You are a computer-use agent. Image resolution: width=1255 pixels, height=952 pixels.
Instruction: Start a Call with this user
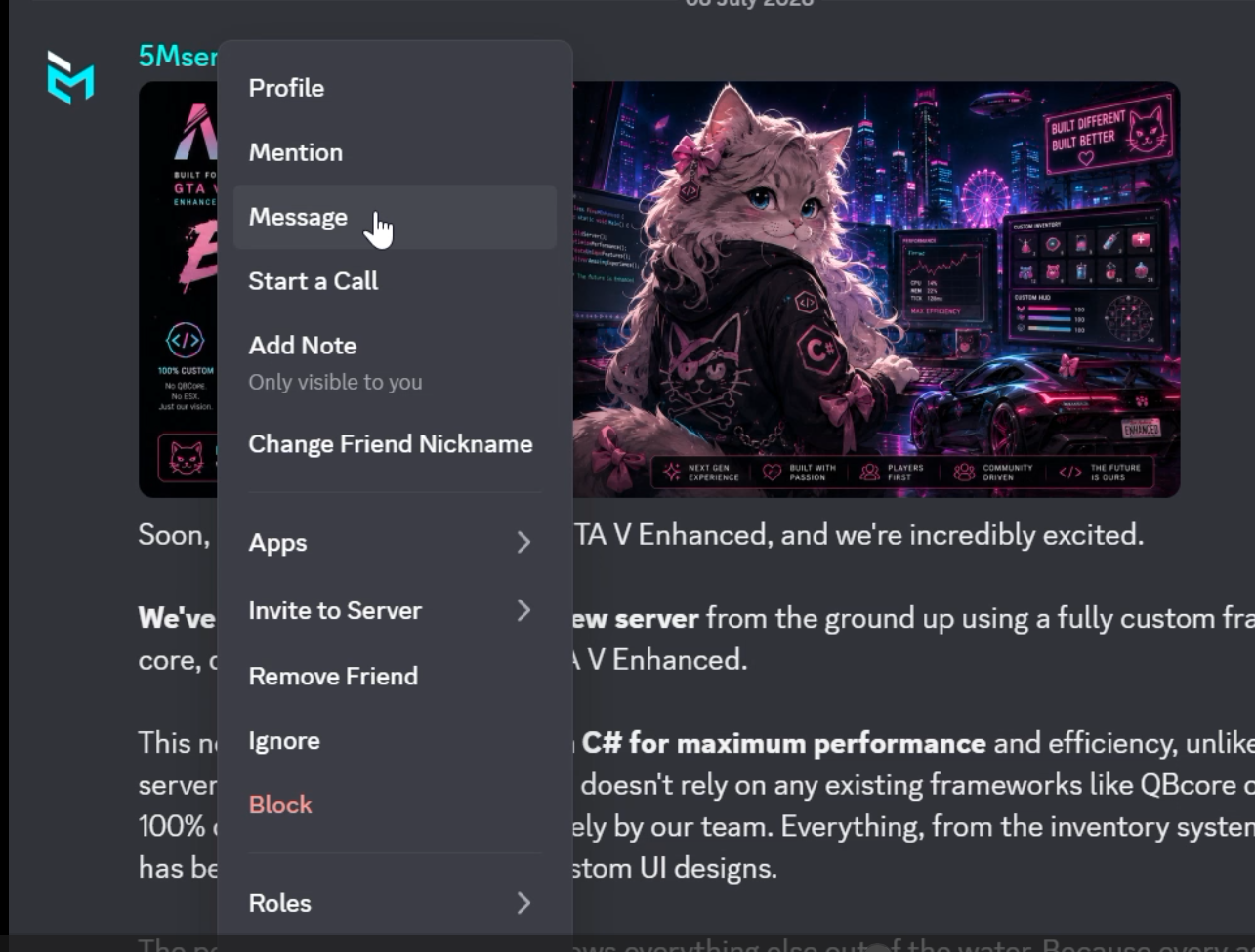pyautogui.click(x=395, y=281)
